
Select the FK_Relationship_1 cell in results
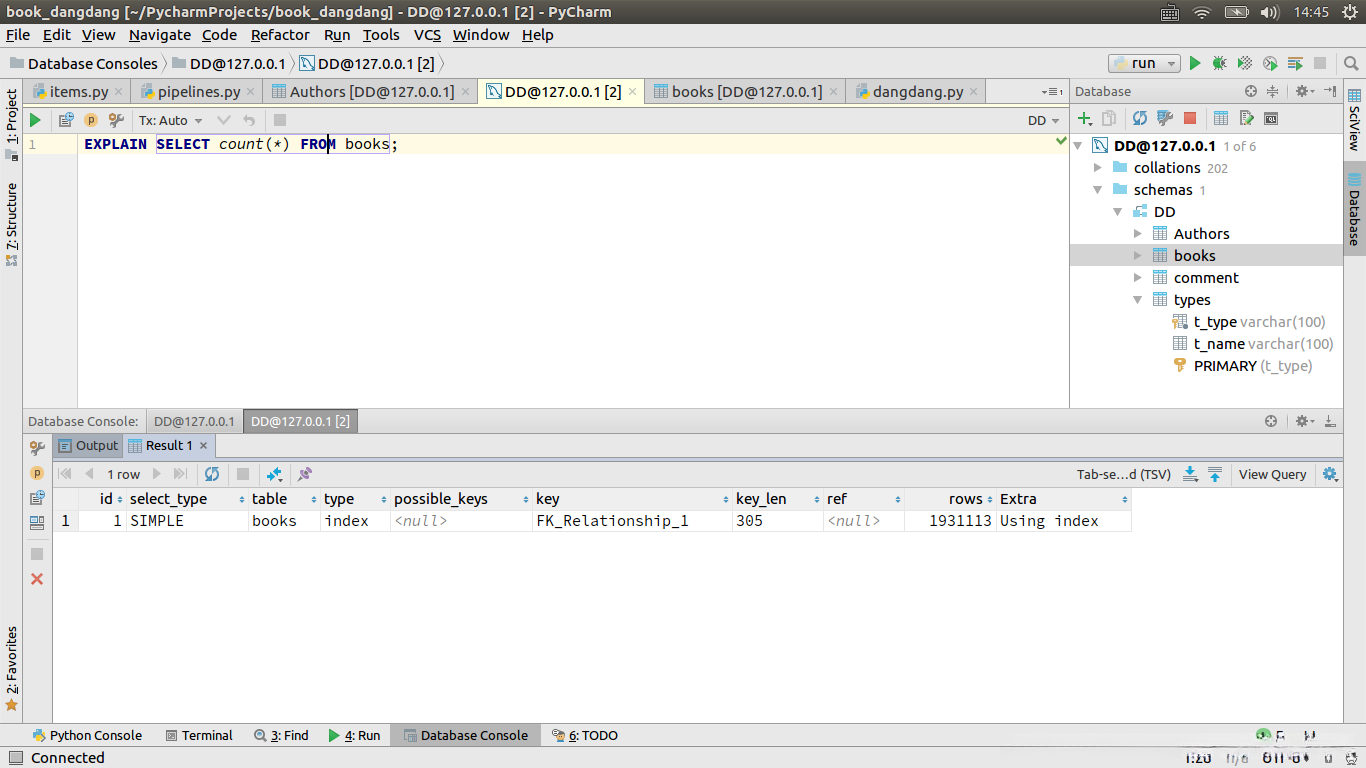(632, 521)
